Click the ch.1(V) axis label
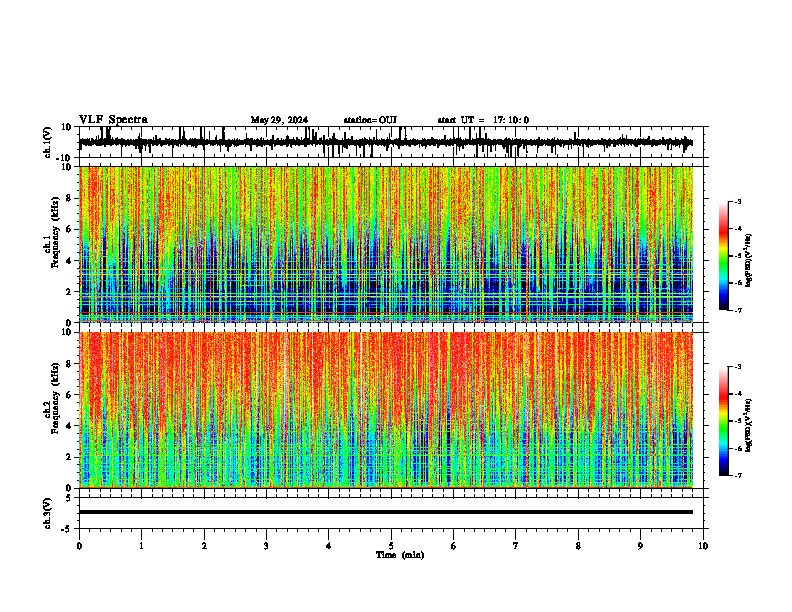 (48, 142)
